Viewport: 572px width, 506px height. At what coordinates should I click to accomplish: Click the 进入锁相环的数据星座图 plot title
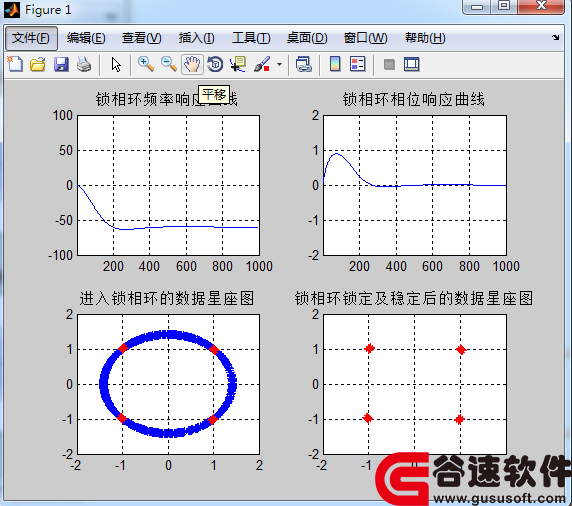pos(167,298)
